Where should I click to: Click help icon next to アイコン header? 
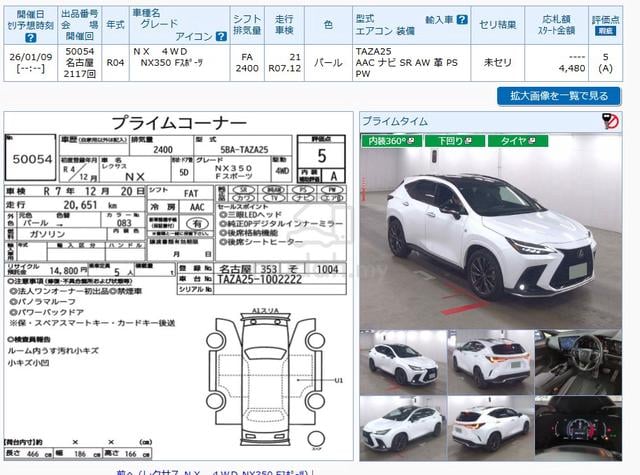click(221, 36)
